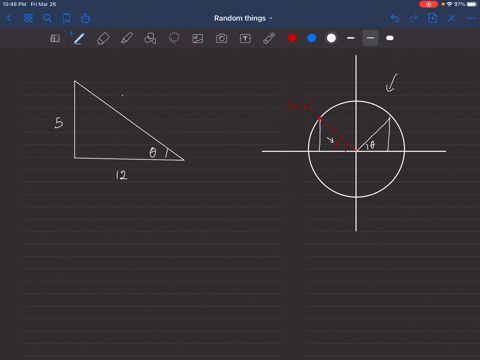Select the Lasso selection tool

click(x=174, y=38)
